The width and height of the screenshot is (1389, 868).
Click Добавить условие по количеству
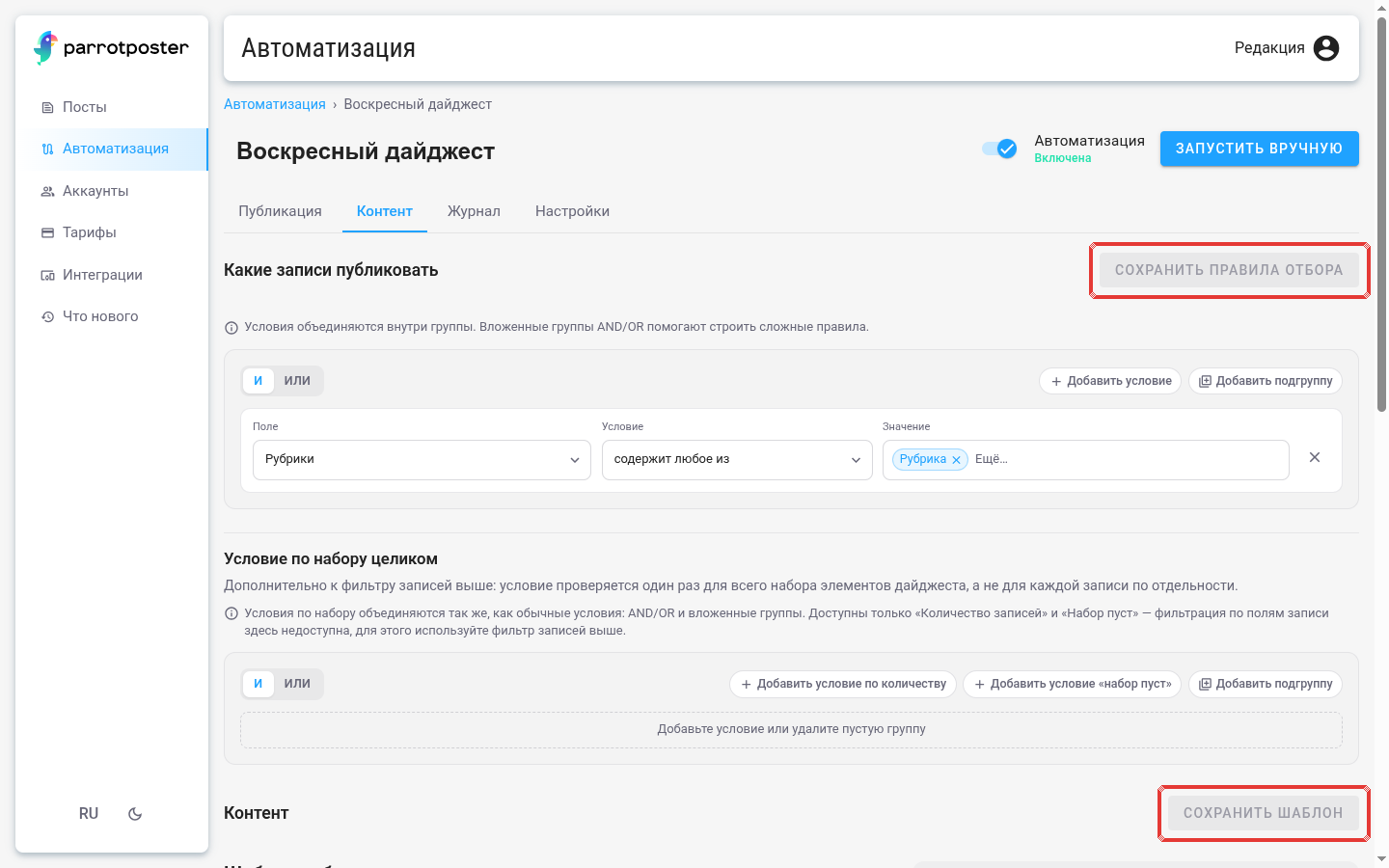(843, 684)
